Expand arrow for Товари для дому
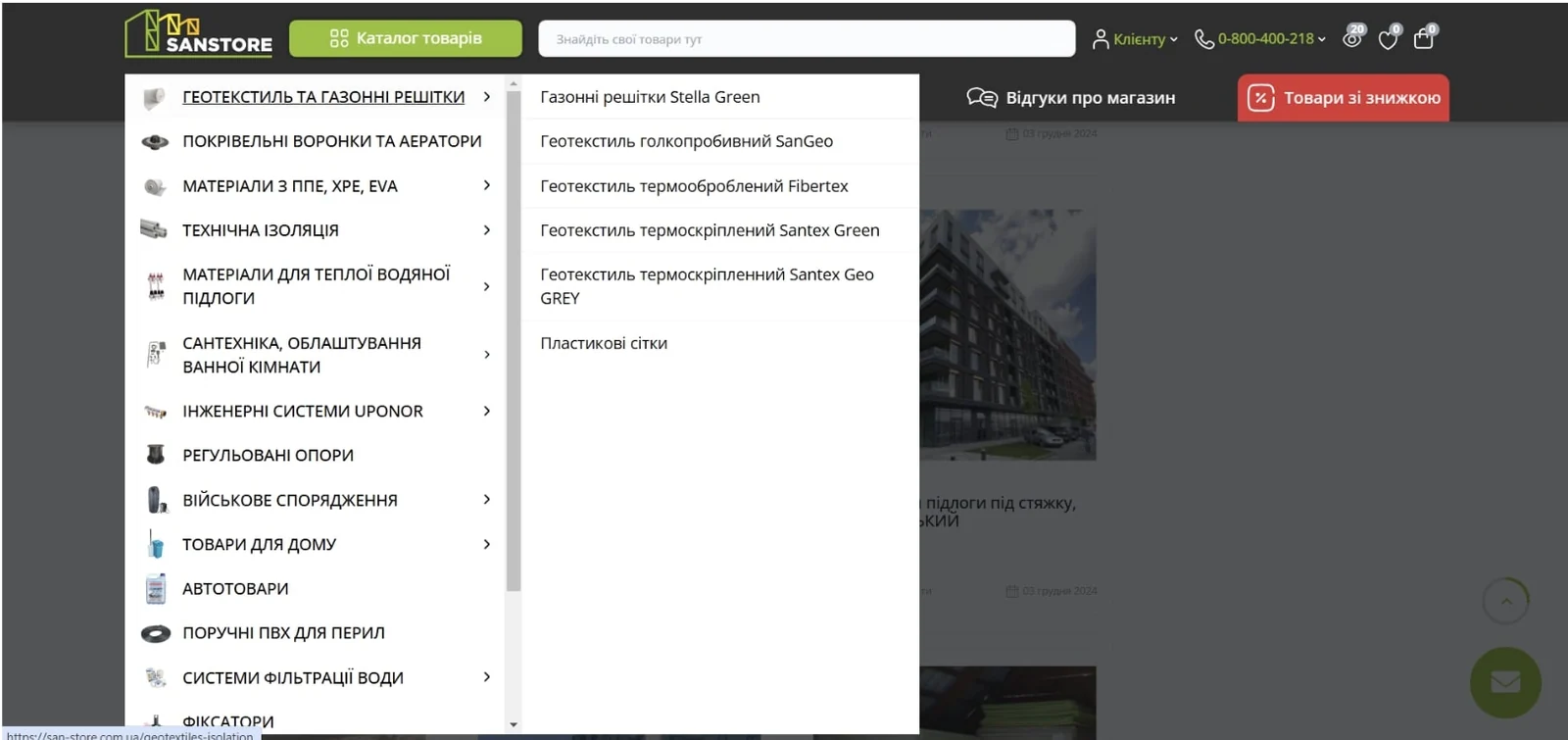1568x740 pixels. [487, 544]
